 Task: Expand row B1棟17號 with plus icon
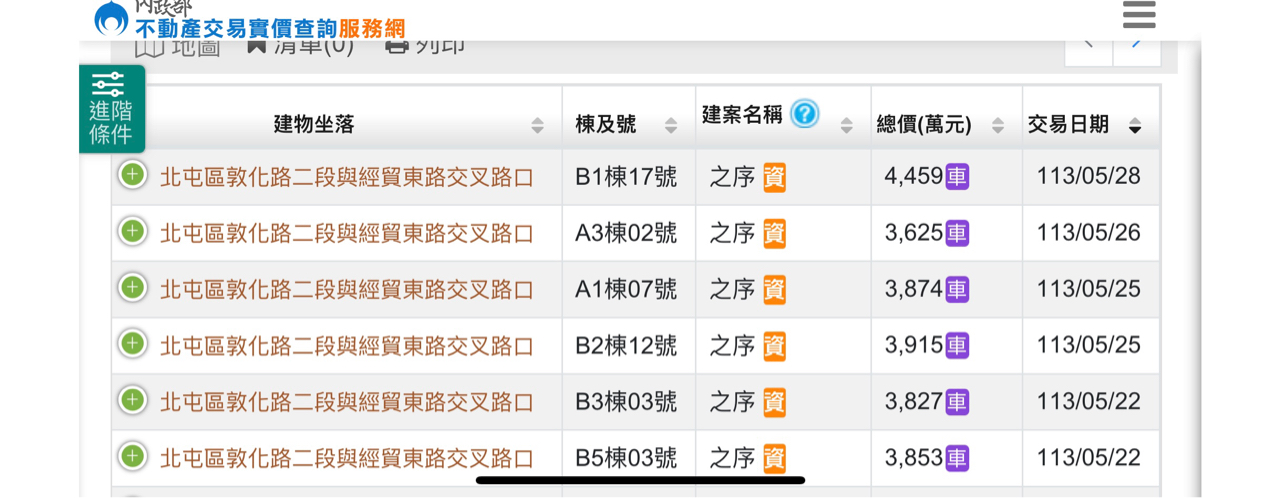coord(133,175)
